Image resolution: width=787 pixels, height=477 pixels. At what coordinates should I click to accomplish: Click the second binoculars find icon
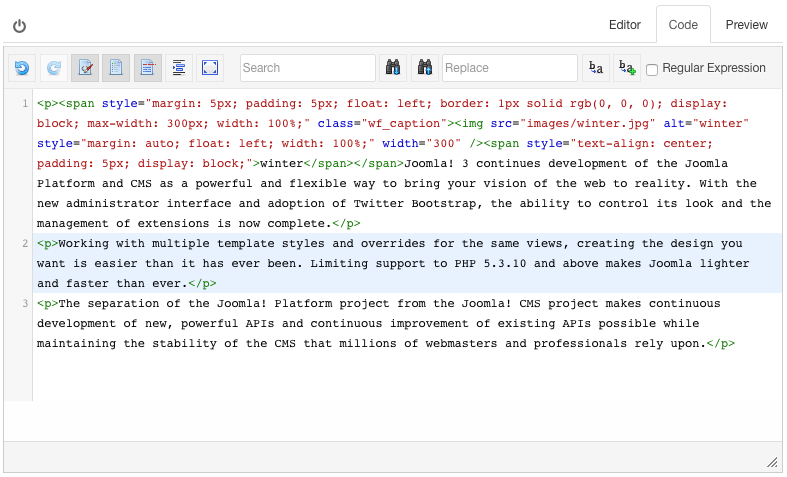coord(425,68)
